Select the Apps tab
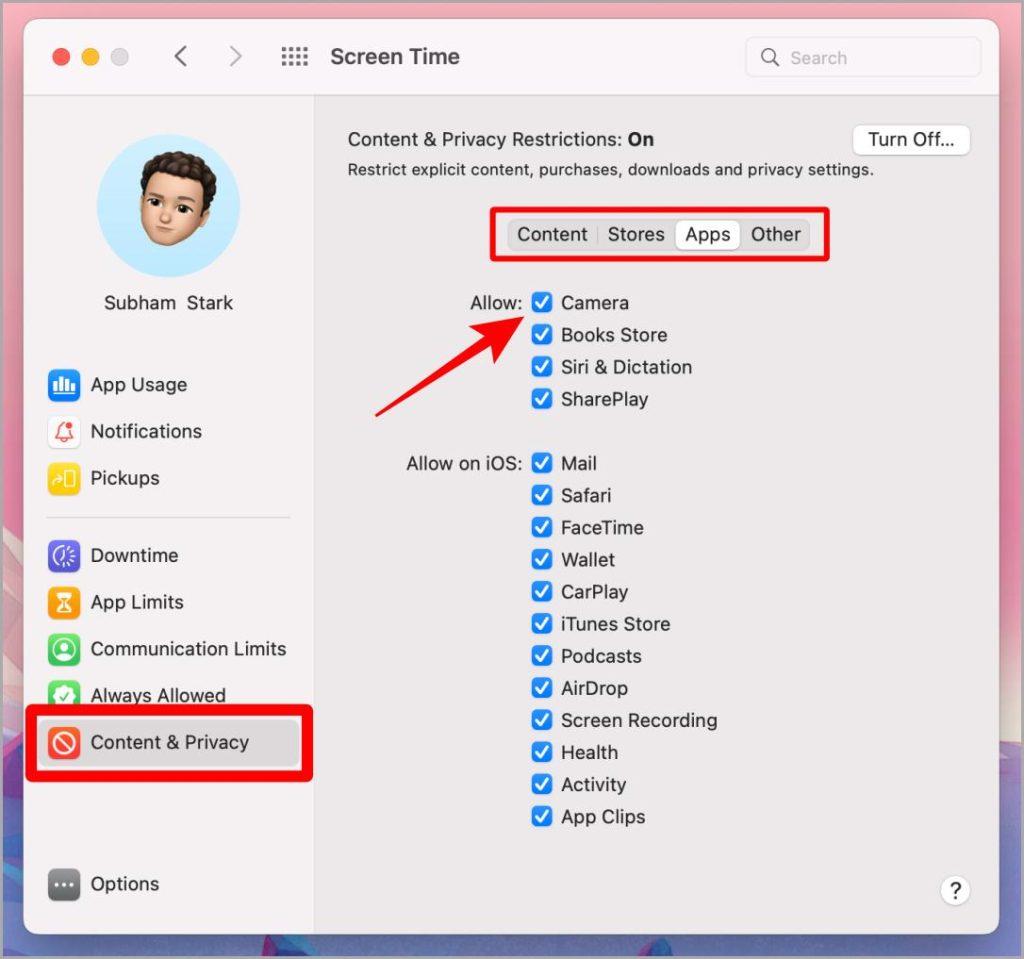The height and width of the screenshot is (959, 1024). 708,235
